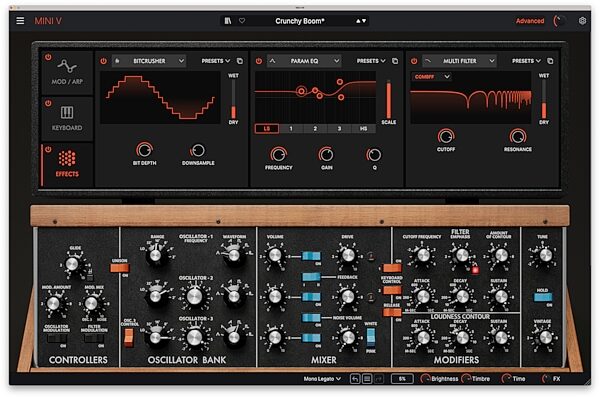The height and width of the screenshot is (397, 600).
Task: Click the Crunchy Boom preset name
Action: point(300,21)
